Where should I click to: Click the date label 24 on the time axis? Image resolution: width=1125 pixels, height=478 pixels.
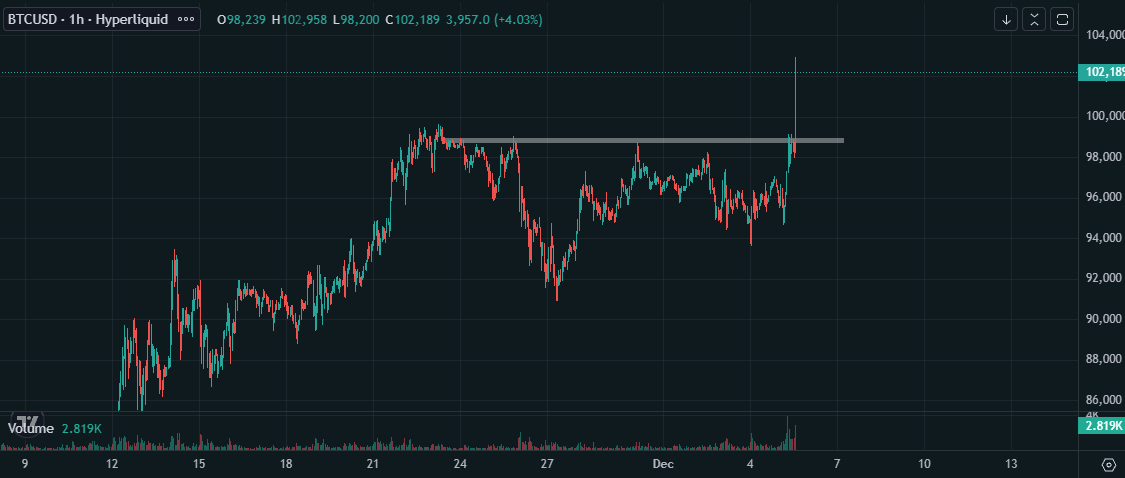click(460, 464)
